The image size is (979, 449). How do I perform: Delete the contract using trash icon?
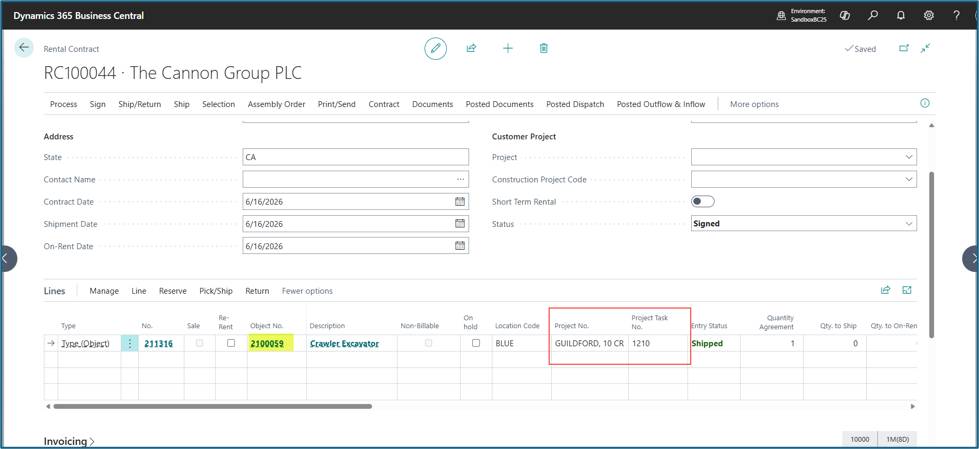(x=544, y=48)
